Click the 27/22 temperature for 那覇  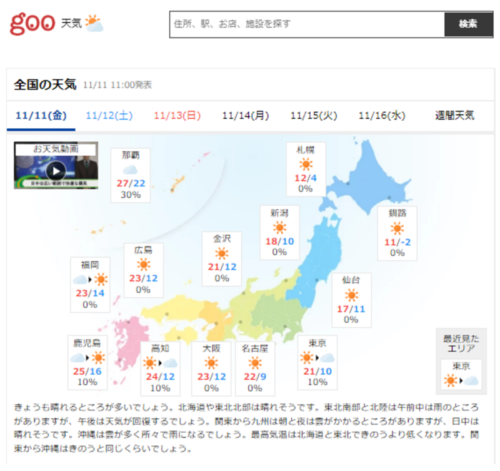point(131,183)
